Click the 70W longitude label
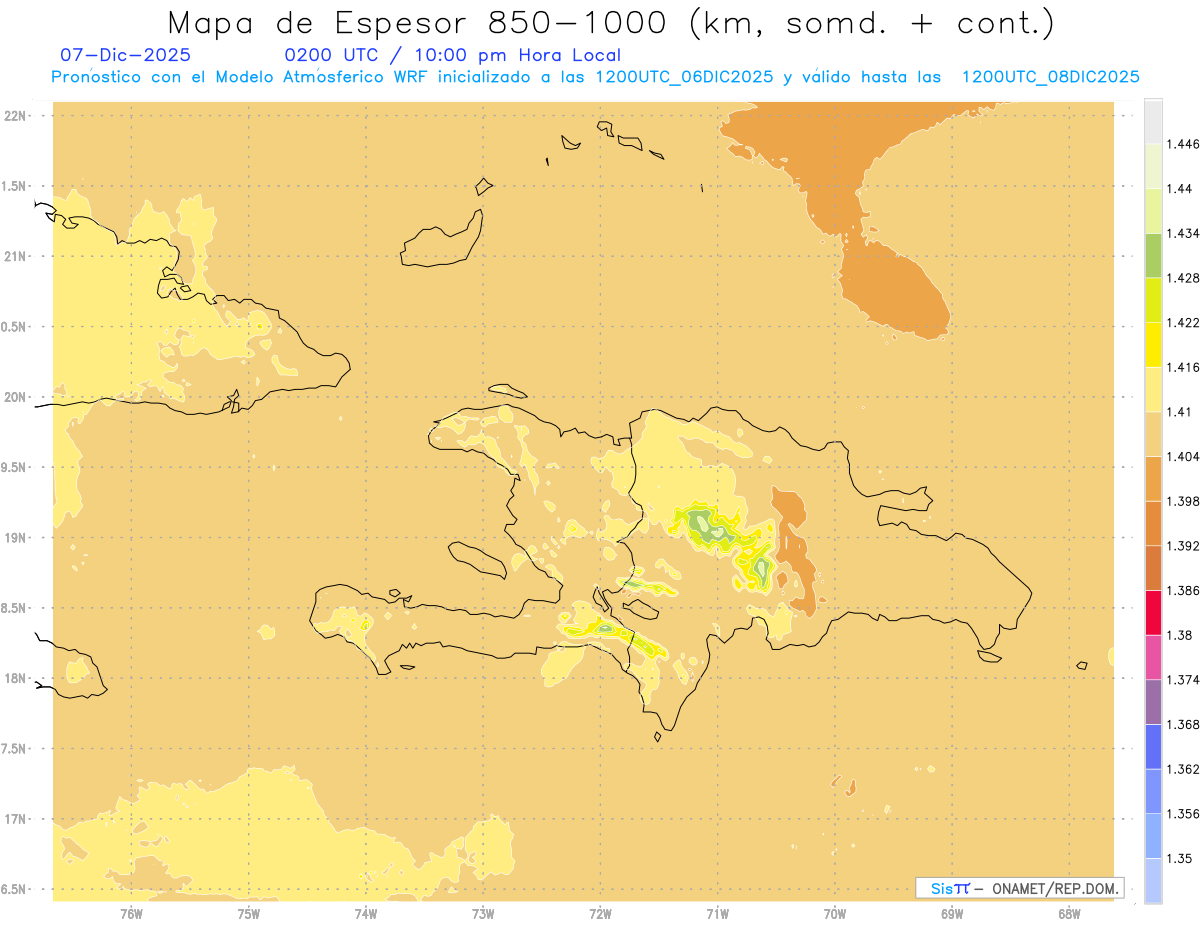This screenshot has height=927, width=1200. click(835, 913)
